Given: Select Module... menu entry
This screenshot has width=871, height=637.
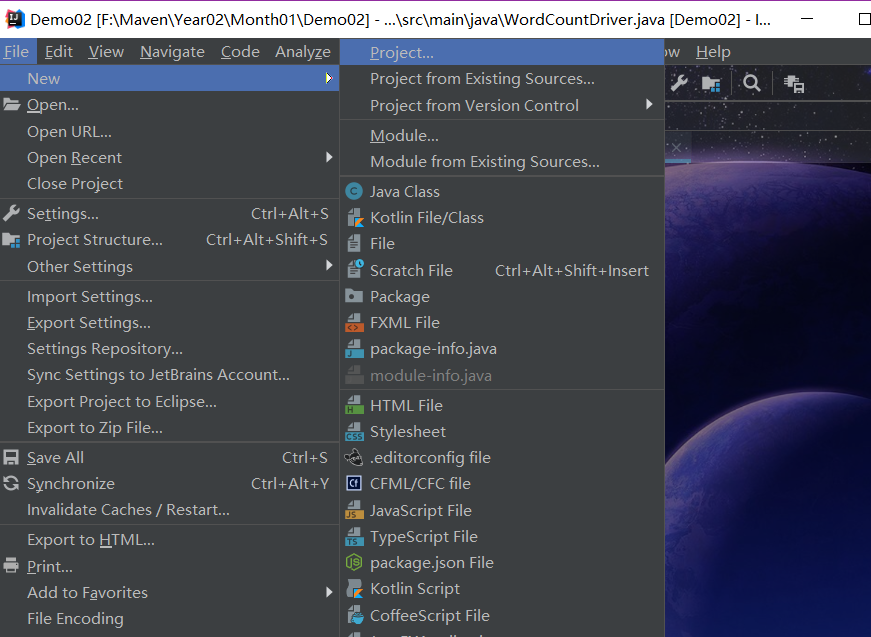Looking at the screenshot, I should (502, 136).
